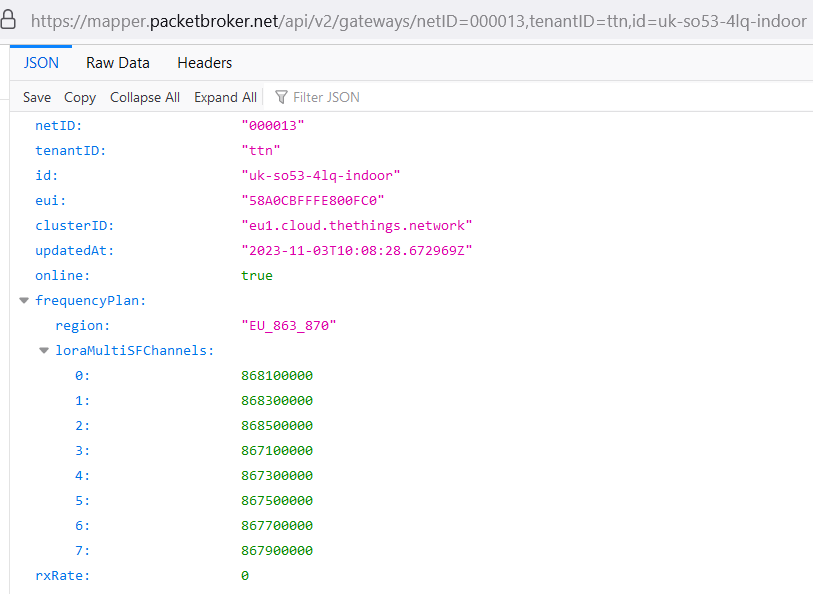Click the filter funnel icon
The image size is (813, 594).
[x=281, y=97]
